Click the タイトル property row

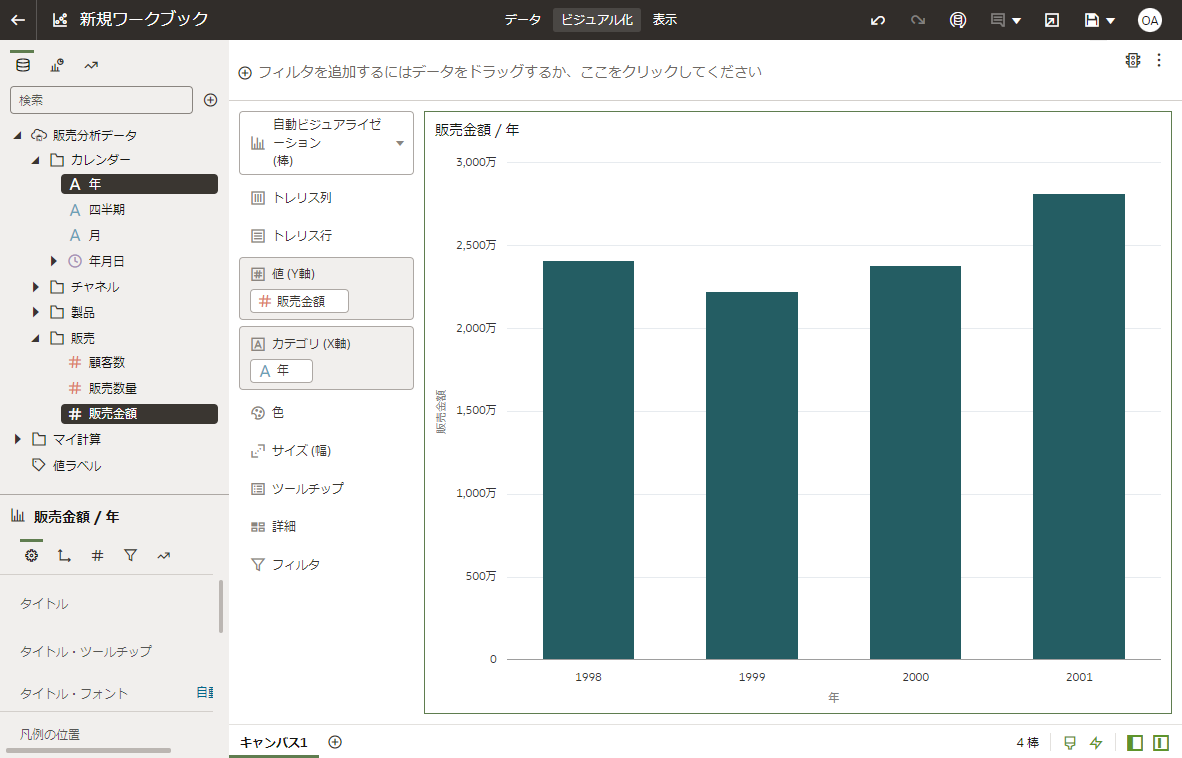click(109, 604)
